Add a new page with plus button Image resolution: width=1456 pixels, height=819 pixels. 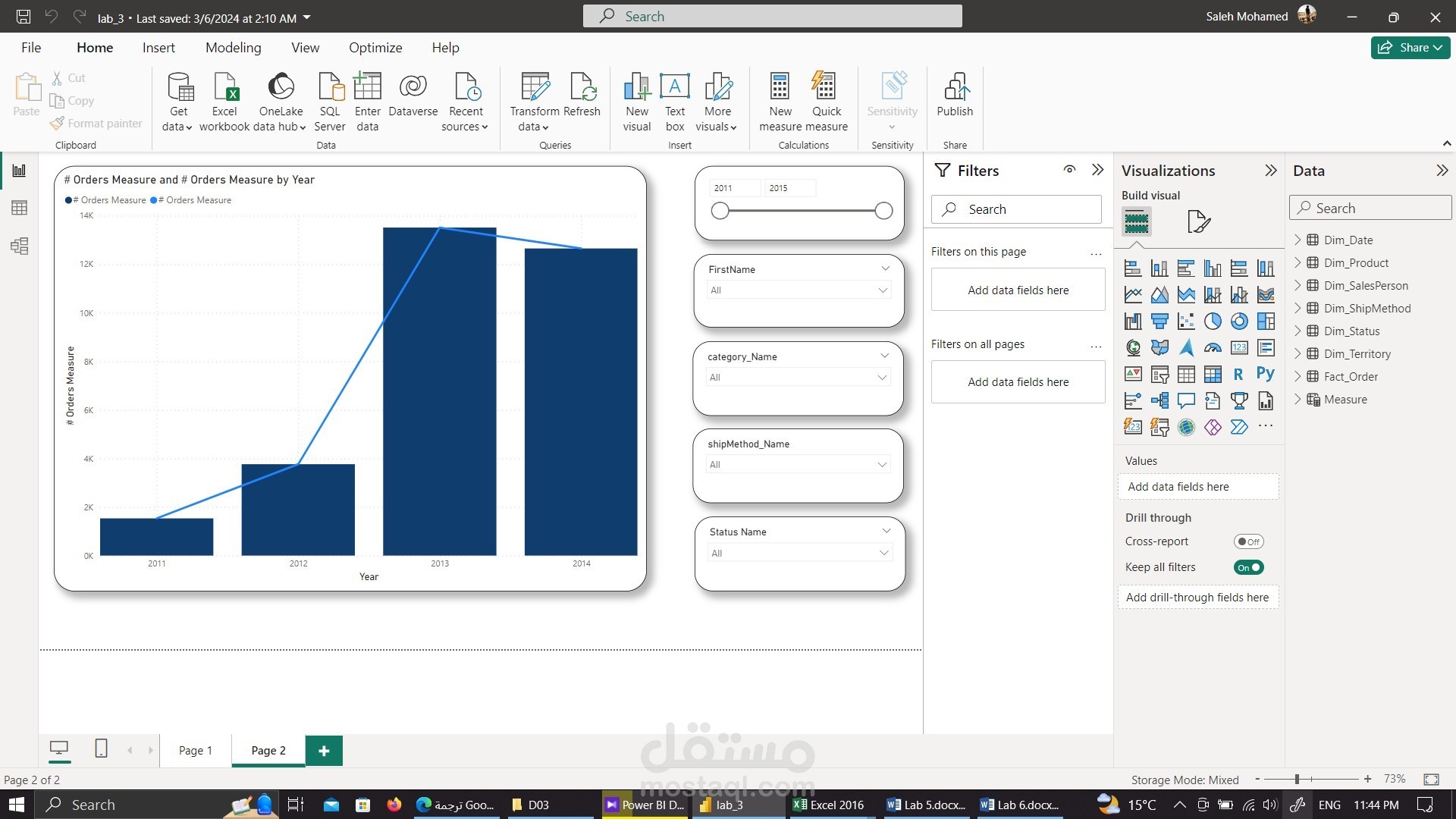coord(324,751)
